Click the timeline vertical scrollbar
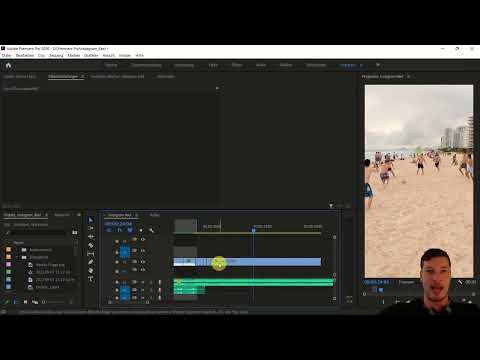Screen dimensions: 480x360 pyautogui.click(x=334, y=256)
